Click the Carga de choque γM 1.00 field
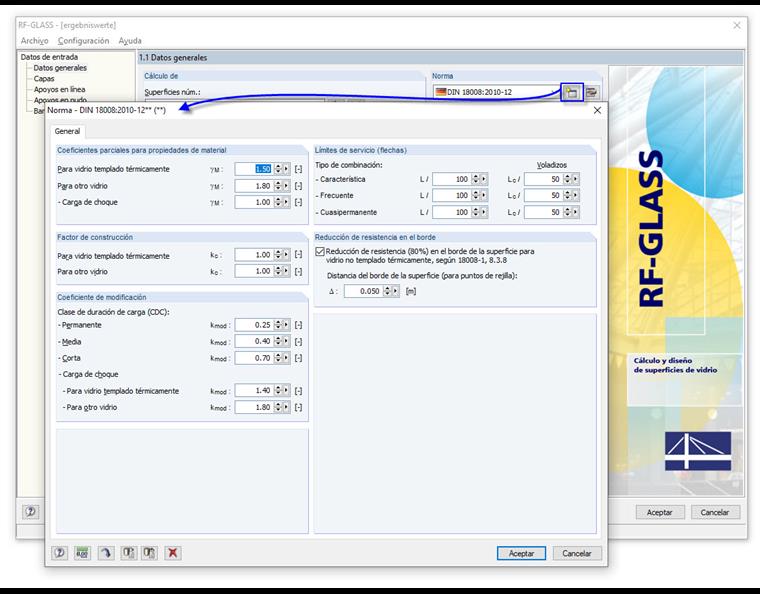Image resolution: width=760 pixels, height=594 pixels. [x=254, y=202]
